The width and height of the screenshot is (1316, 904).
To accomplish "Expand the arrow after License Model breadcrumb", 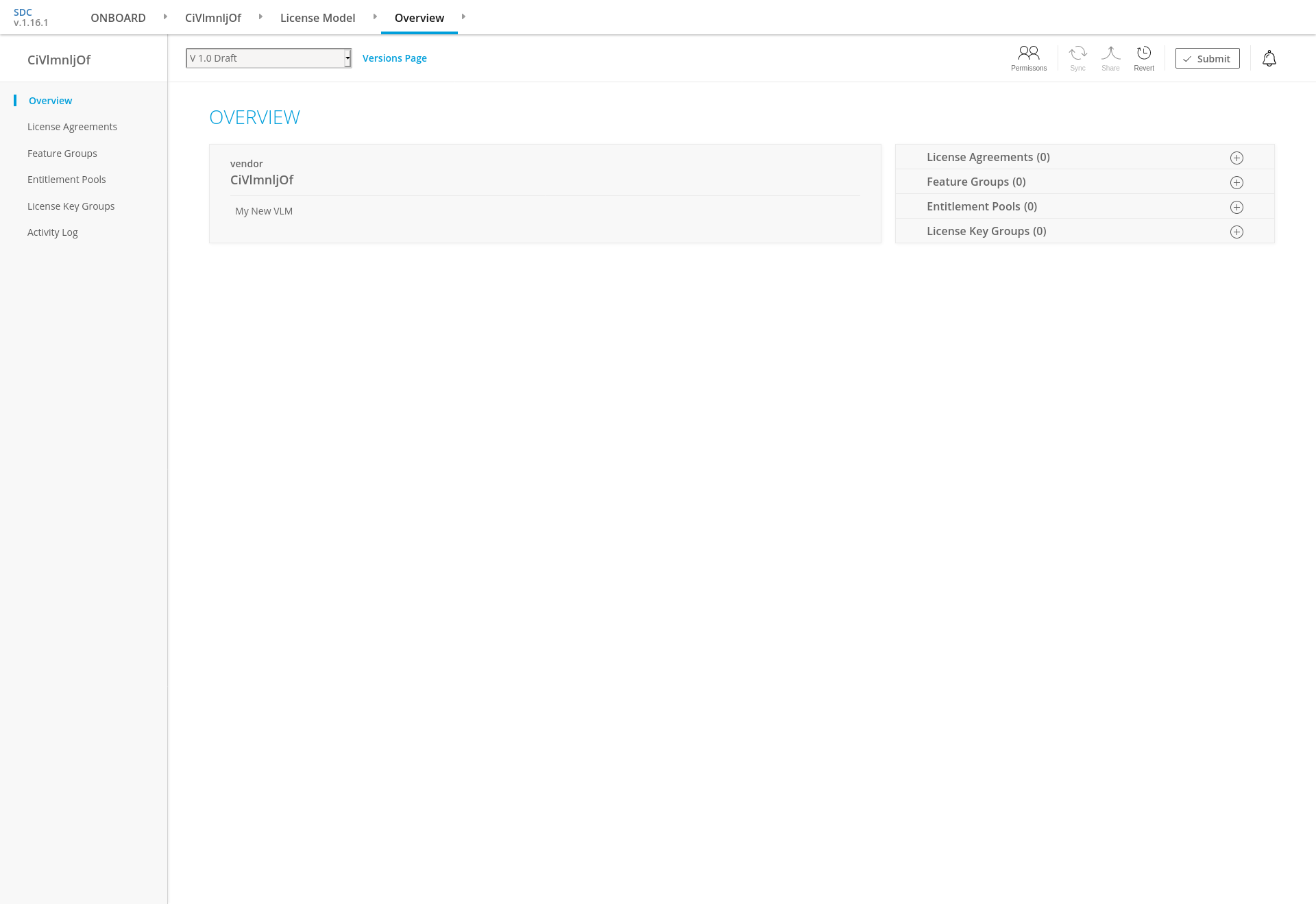I will coord(375,16).
